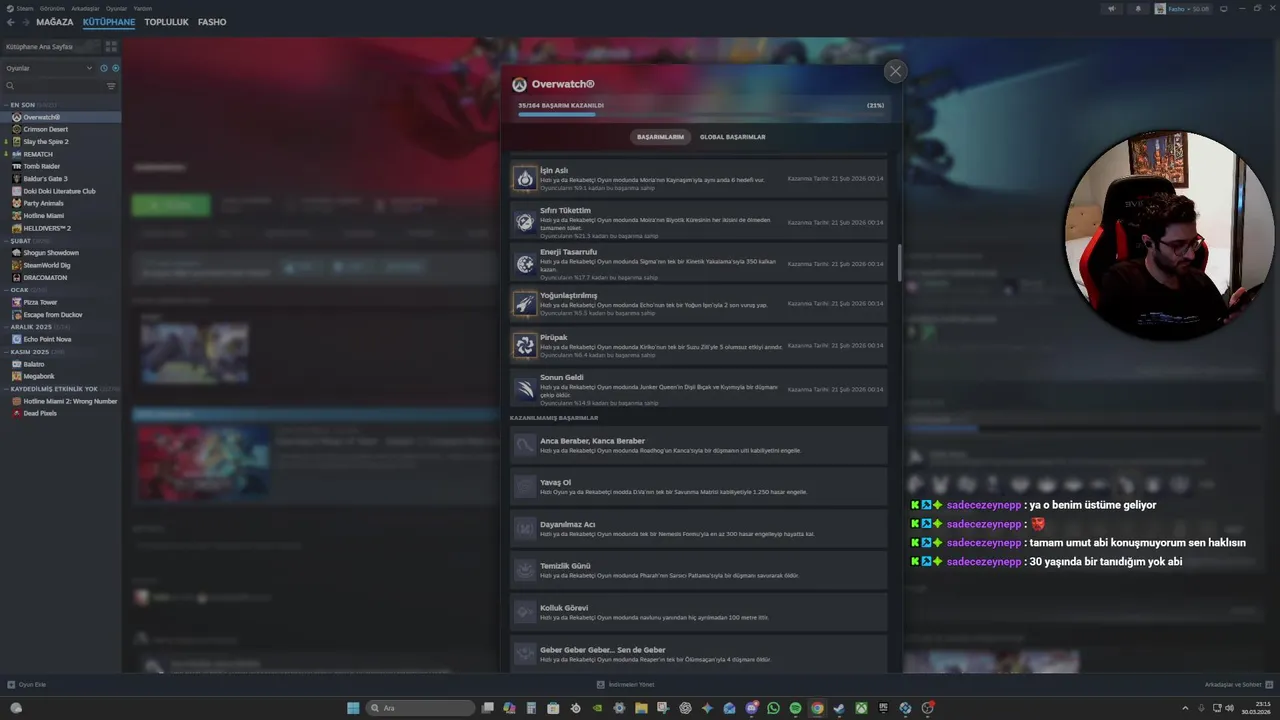Click the locked Dayanılmaz Acı achievement icon
The width and height of the screenshot is (1280, 720).
pos(525,528)
